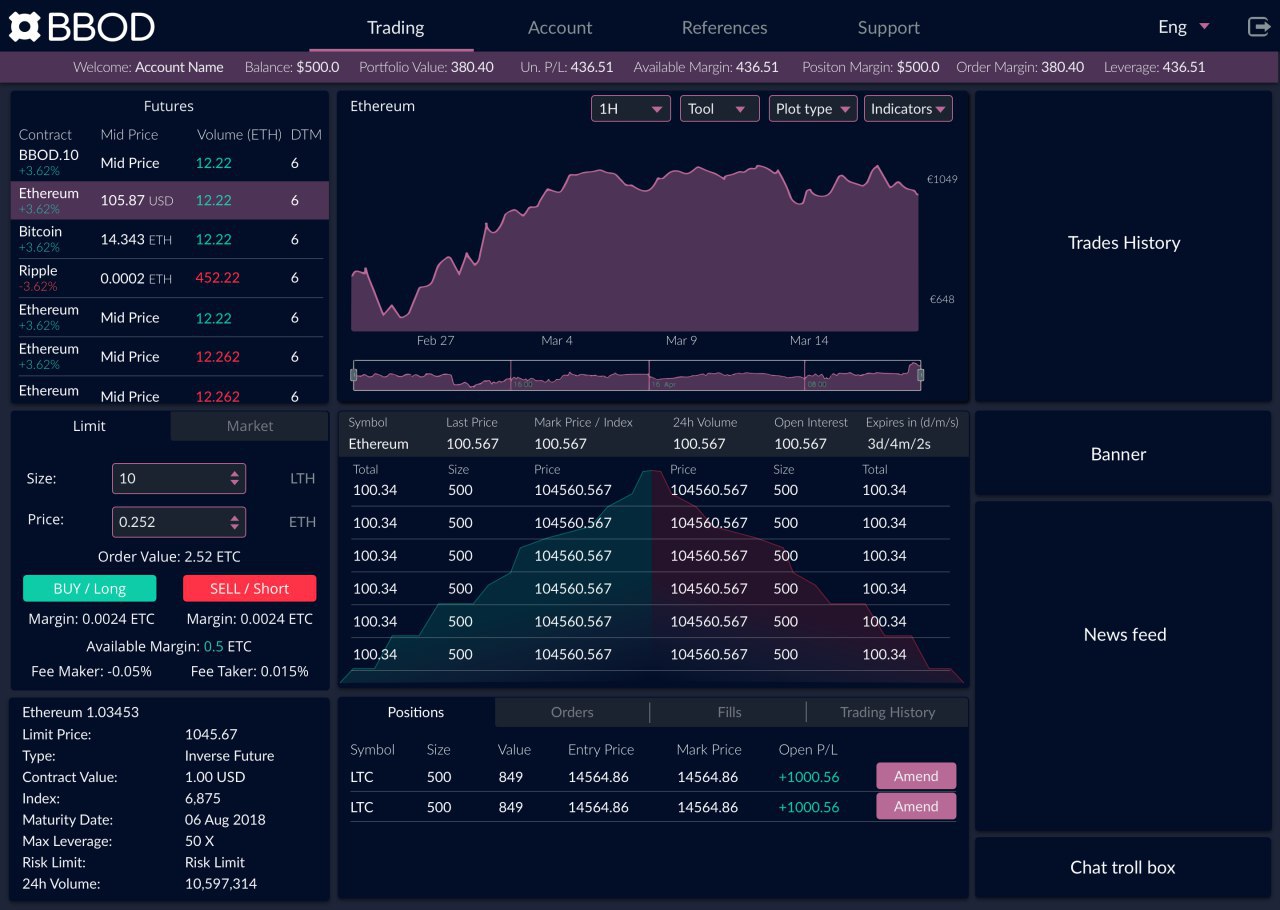Click the SELL / Short button

(250, 588)
